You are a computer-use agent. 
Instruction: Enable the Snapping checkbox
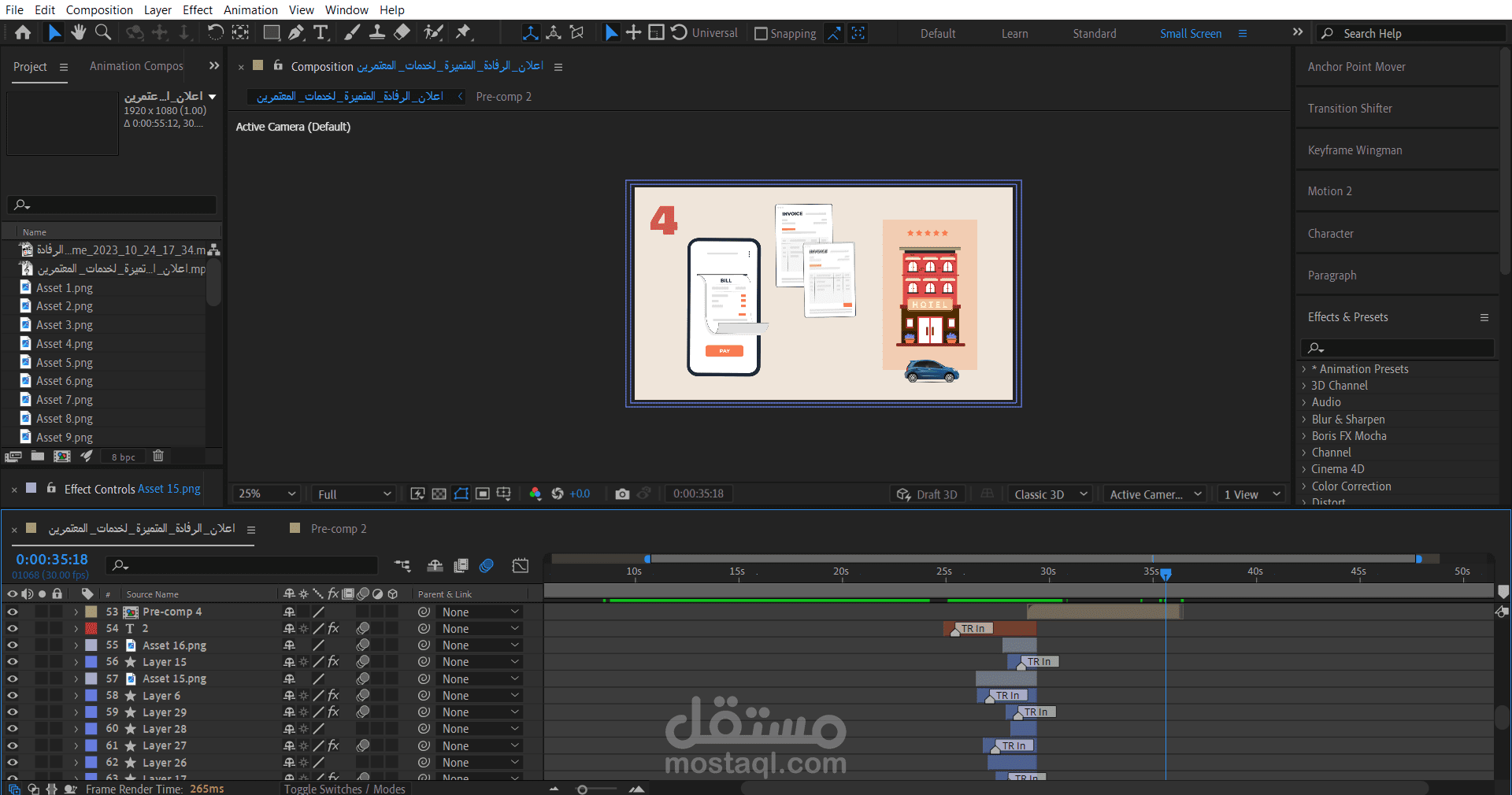(x=761, y=33)
